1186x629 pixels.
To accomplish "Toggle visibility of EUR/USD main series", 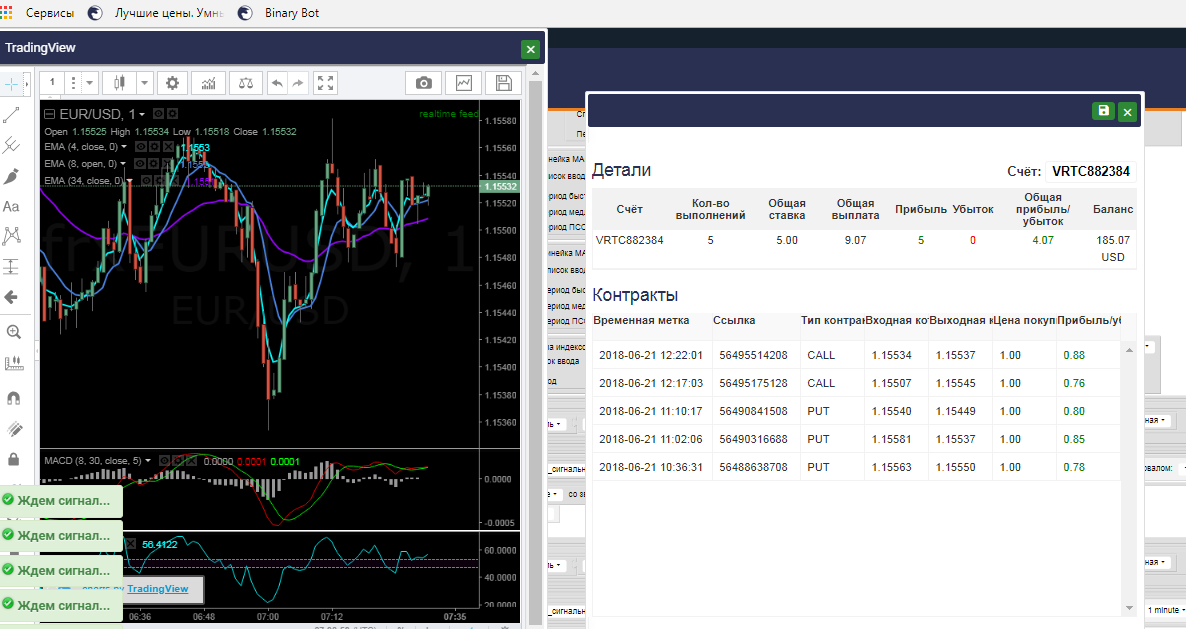I will (x=158, y=113).
